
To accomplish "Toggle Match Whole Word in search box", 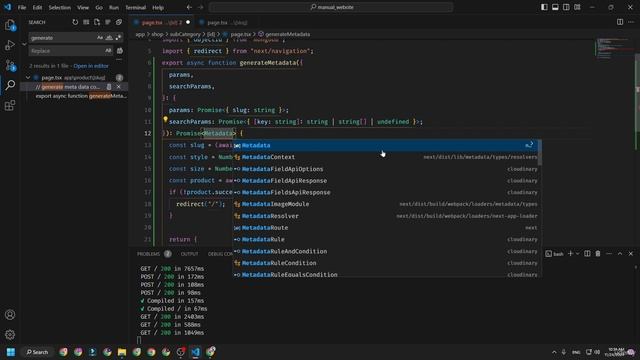I will click(x=109, y=38).
